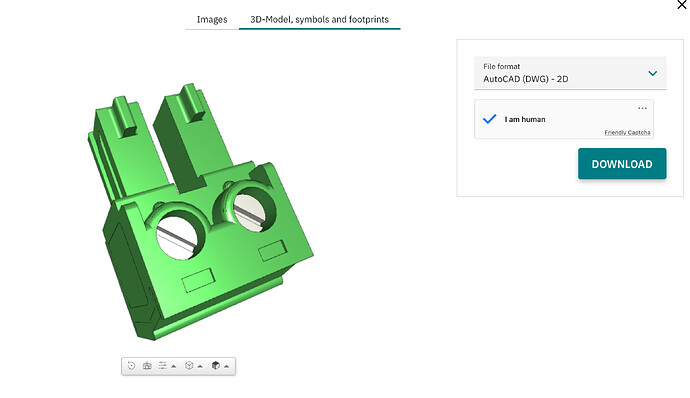Expand the arrow beside shaded cube icon
Image resolution: width=690 pixels, height=398 pixels.
coord(227,366)
